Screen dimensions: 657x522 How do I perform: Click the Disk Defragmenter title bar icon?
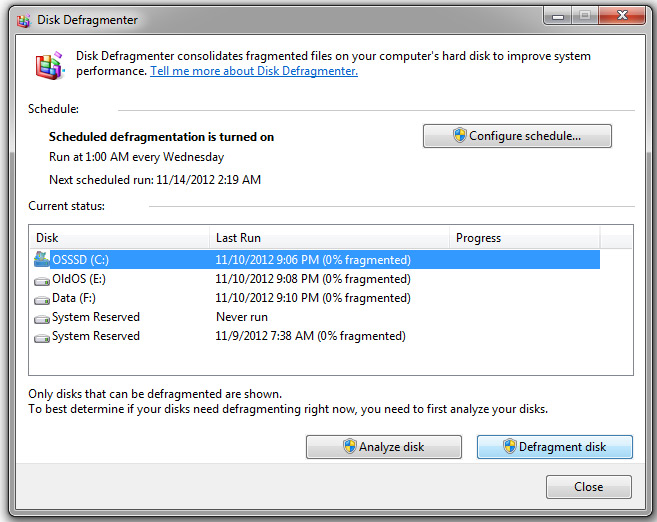click(23, 20)
